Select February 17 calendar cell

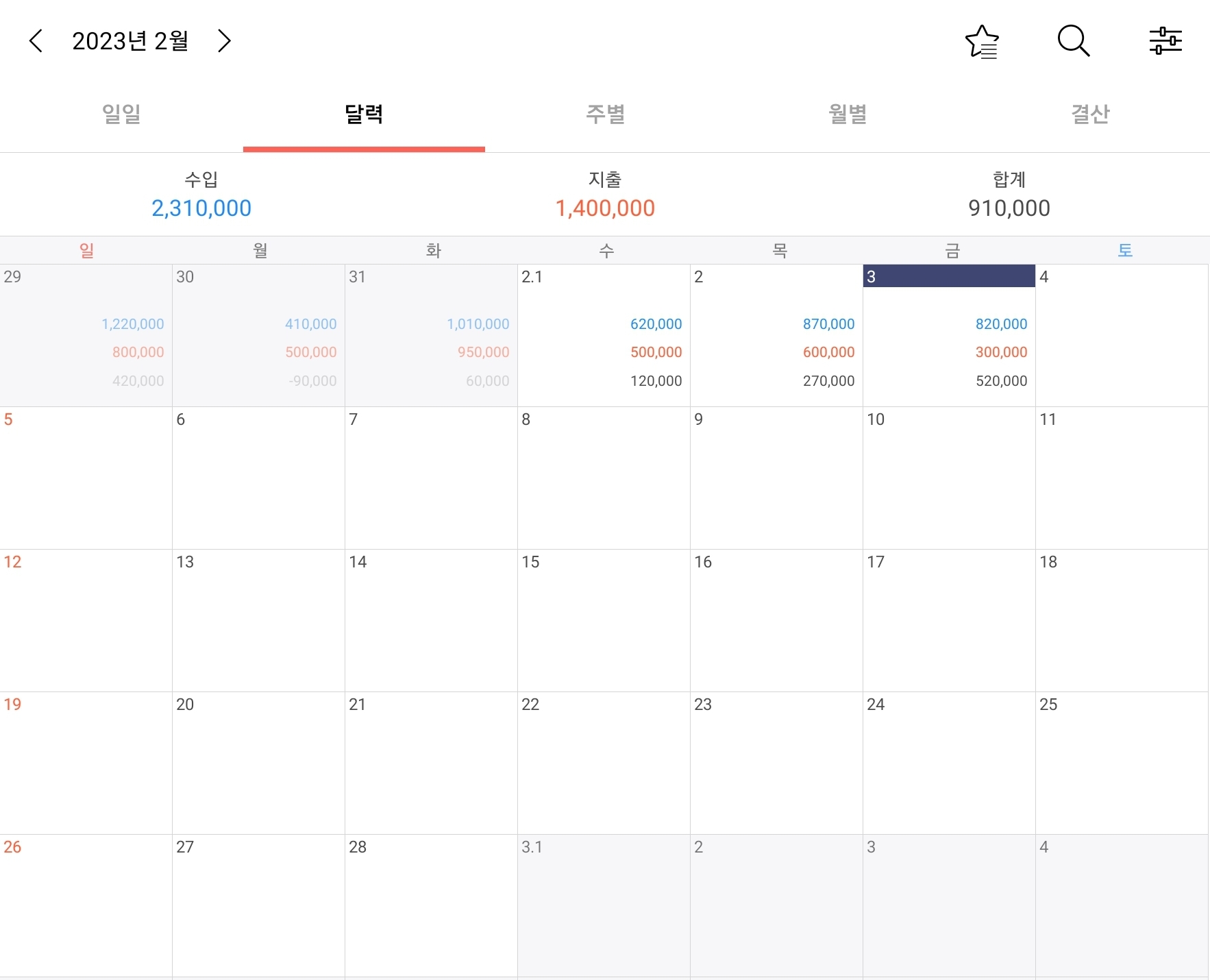click(949, 621)
